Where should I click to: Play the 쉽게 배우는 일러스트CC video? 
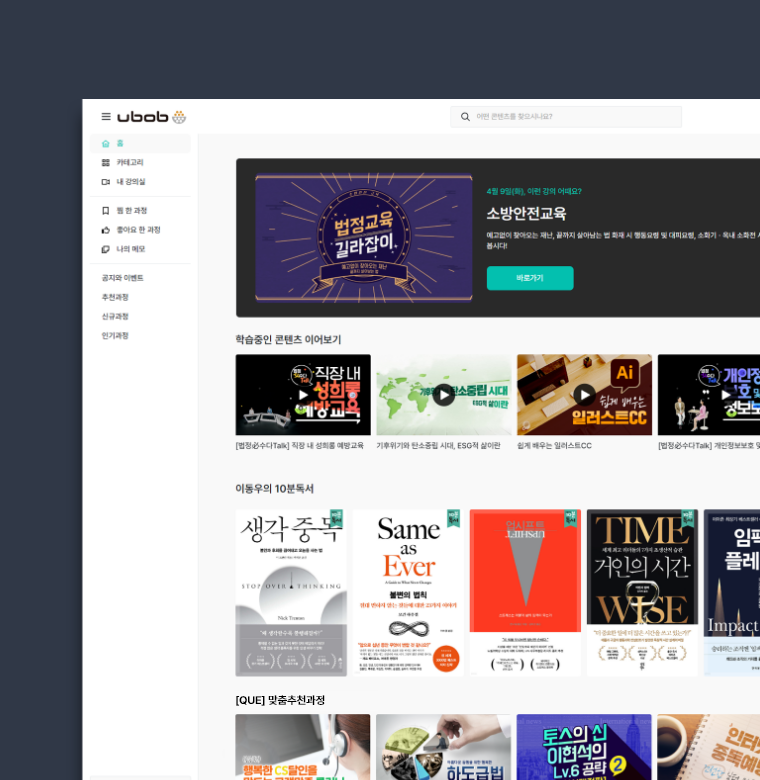pyautogui.click(x=584, y=395)
